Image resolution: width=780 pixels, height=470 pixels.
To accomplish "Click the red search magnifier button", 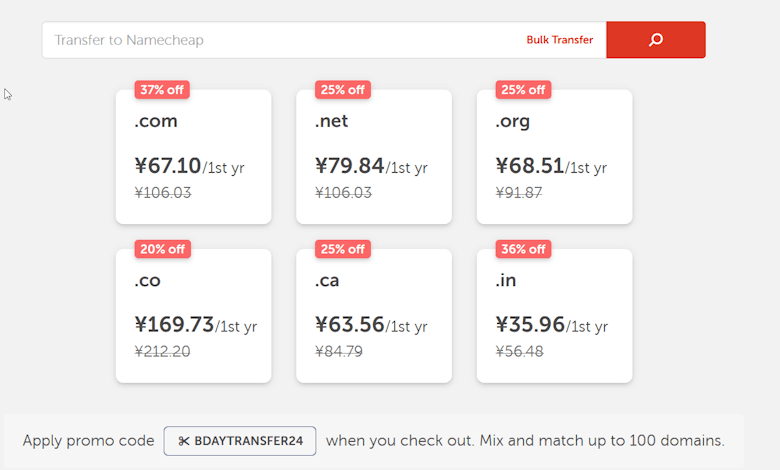I will (x=656, y=40).
